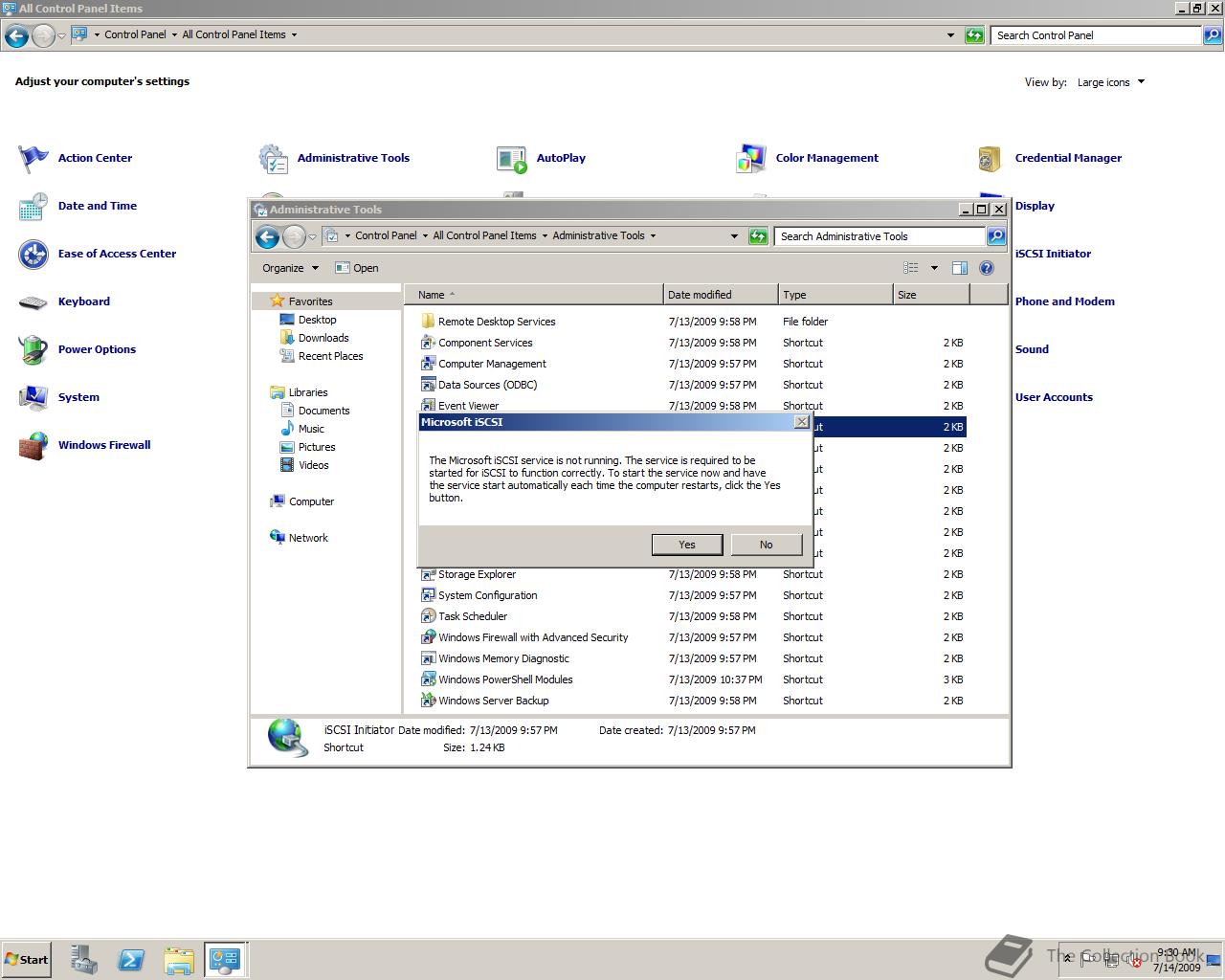This screenshot has height=980, width=1225.
Task: Refresh the All Control Panel Items address bar
Action: [x=974, y=35]
